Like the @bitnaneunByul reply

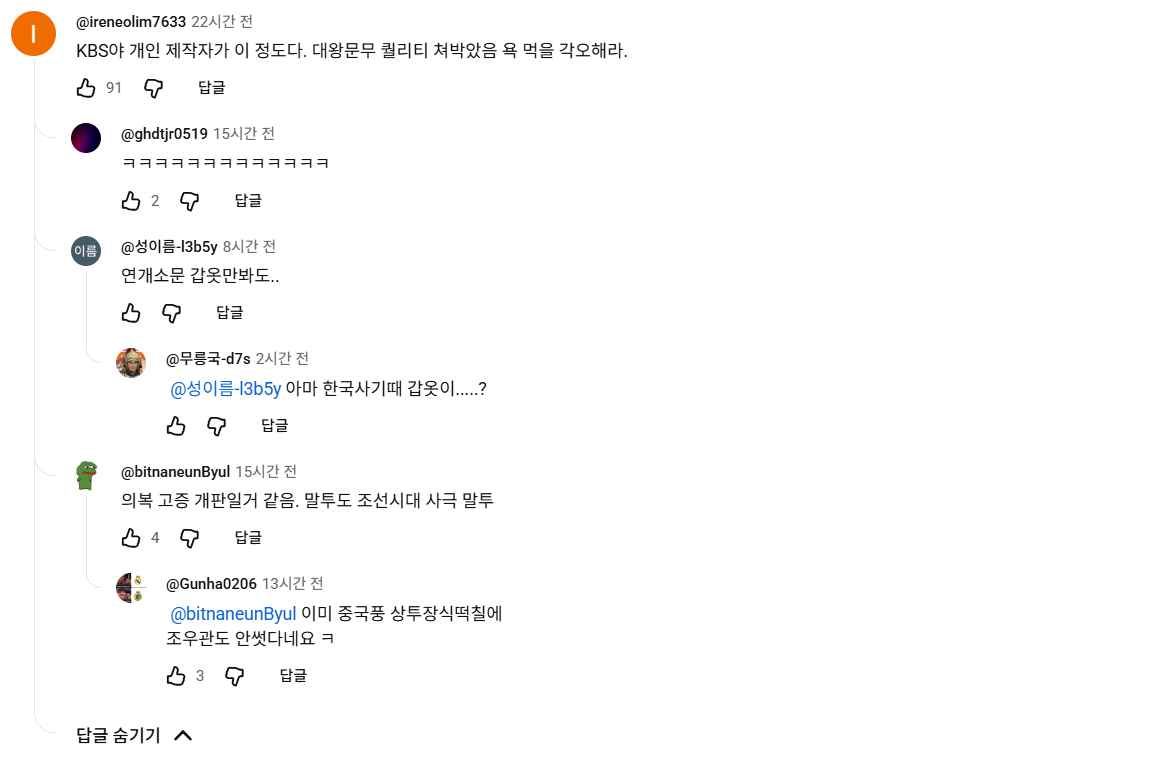pos(131,538)
